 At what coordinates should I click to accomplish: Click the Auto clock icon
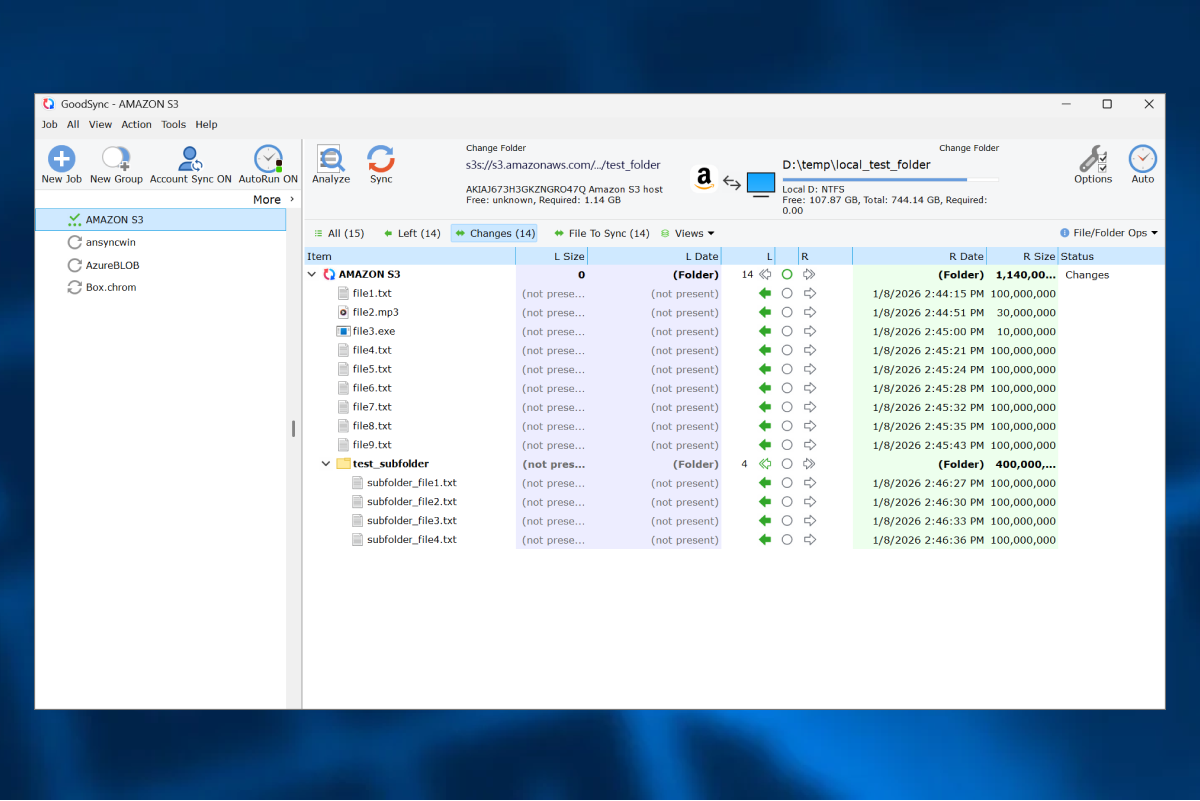[1142, 159]
